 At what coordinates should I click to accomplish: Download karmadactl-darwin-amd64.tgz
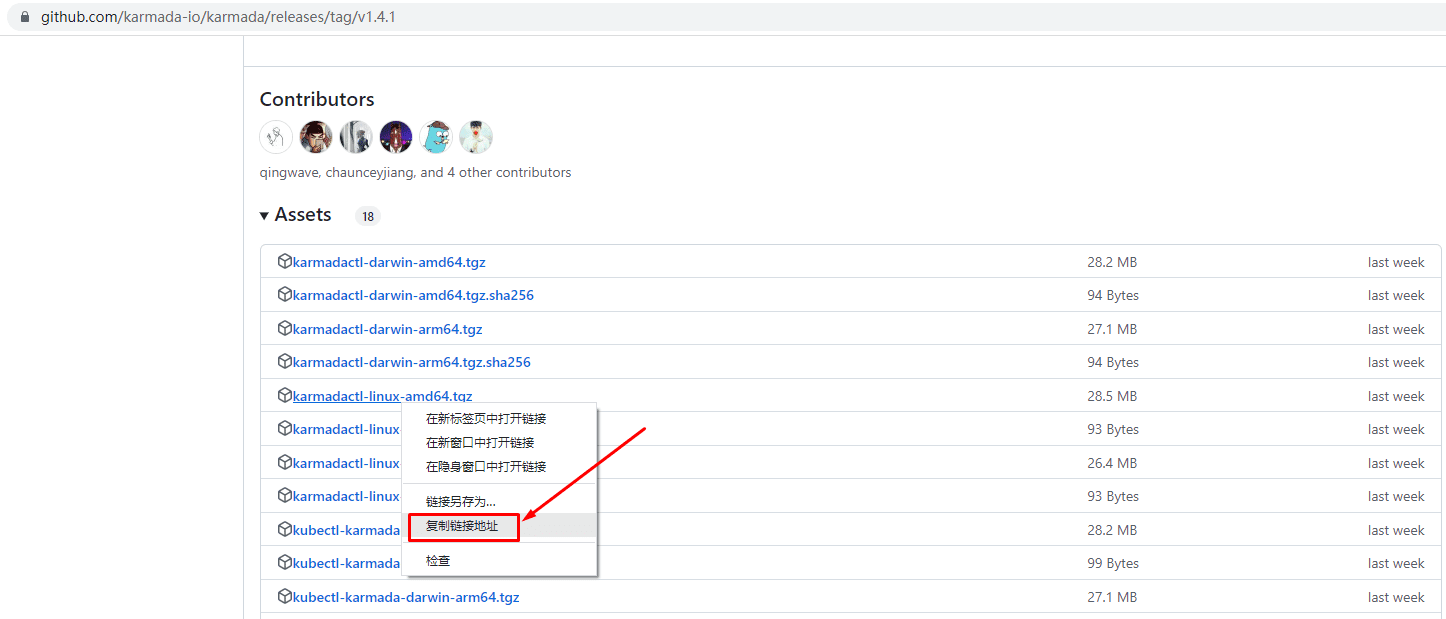point(389,262)
